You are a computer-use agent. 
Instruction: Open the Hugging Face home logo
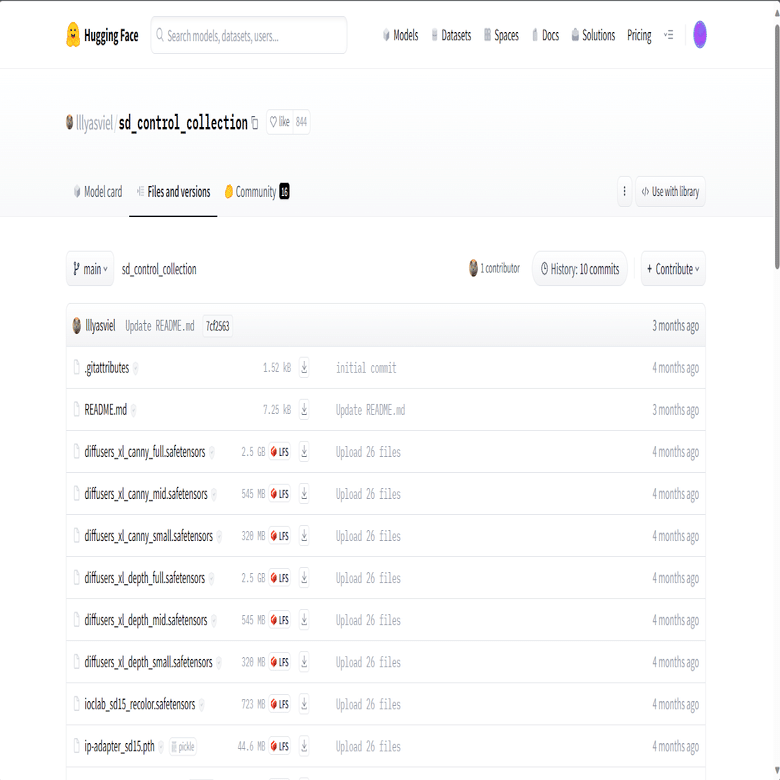tap(102, 35)
